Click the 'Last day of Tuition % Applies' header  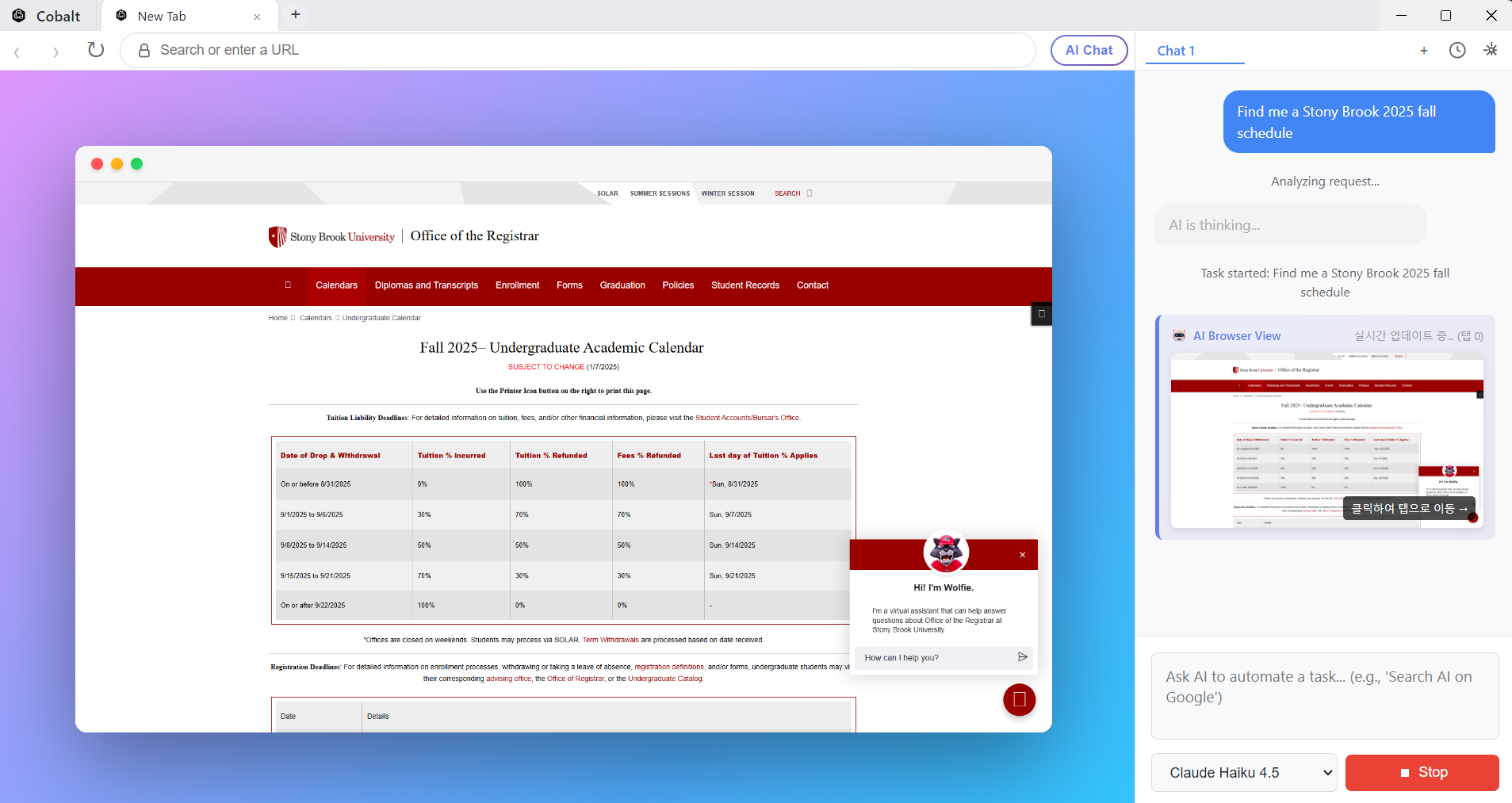click(x=763, y=456)
